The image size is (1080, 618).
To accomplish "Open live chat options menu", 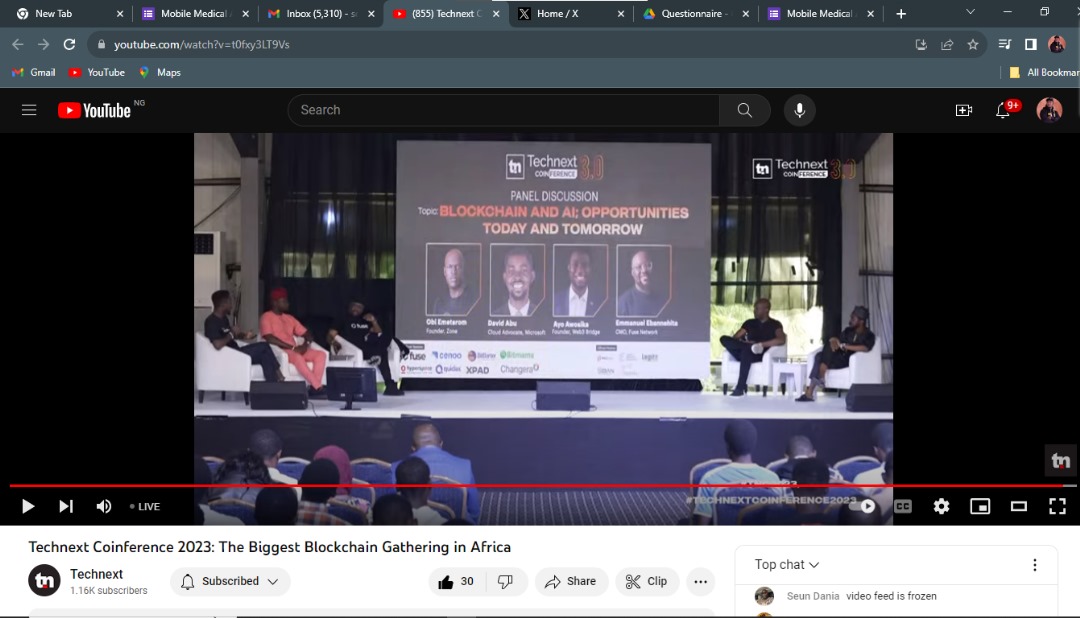I will (1035, 565).
